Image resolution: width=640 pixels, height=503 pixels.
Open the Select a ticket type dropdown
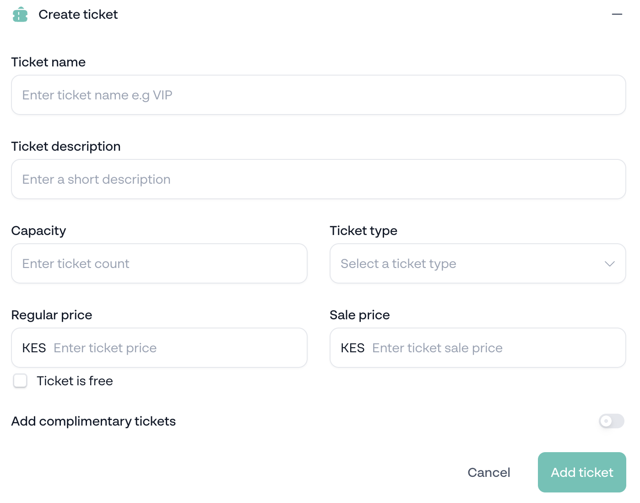click(x=478, y=264)
